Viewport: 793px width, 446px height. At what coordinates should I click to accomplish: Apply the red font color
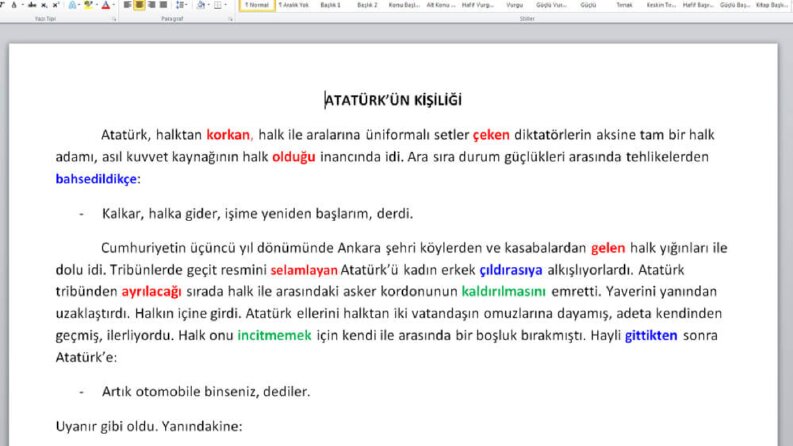click(106, 5)
